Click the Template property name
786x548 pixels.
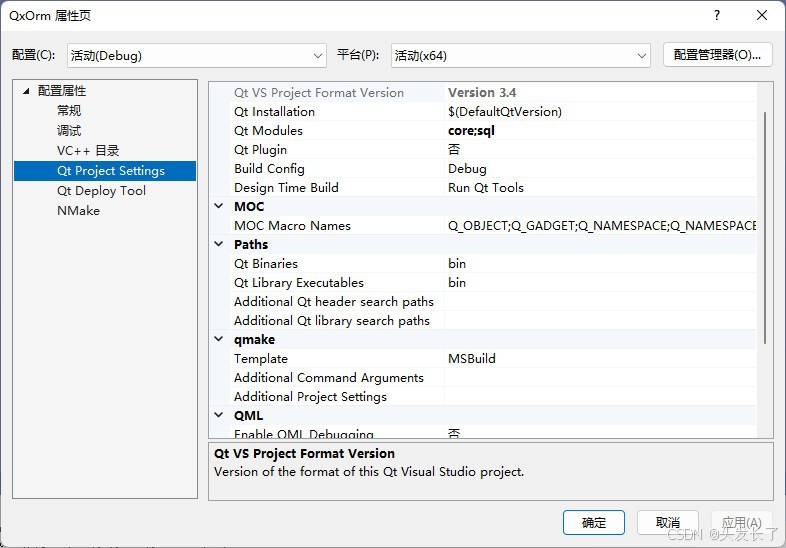tap(261, 359)
